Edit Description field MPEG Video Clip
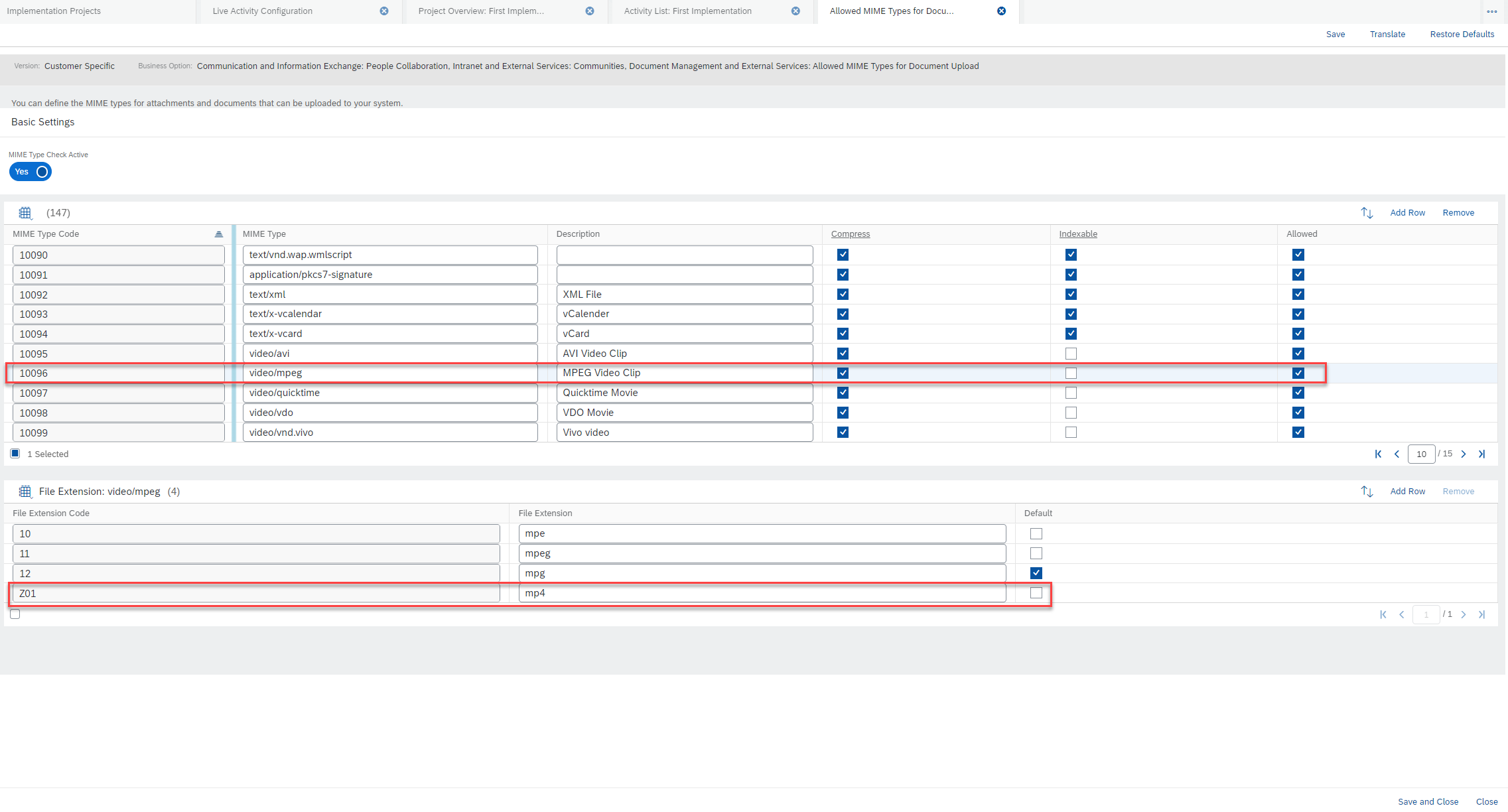 (685, 373)
